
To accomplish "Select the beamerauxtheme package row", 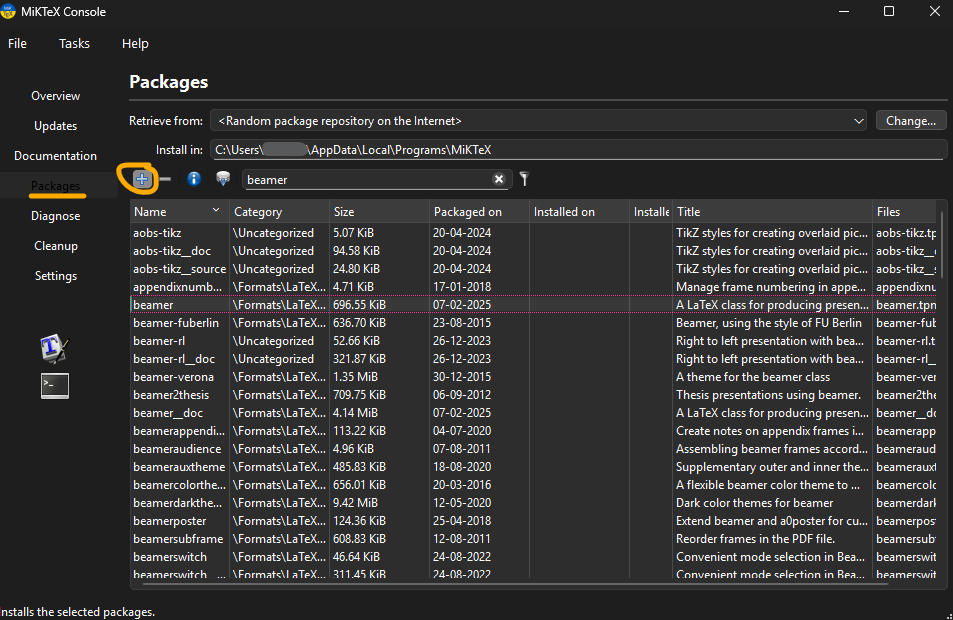I will pos(534,467).
